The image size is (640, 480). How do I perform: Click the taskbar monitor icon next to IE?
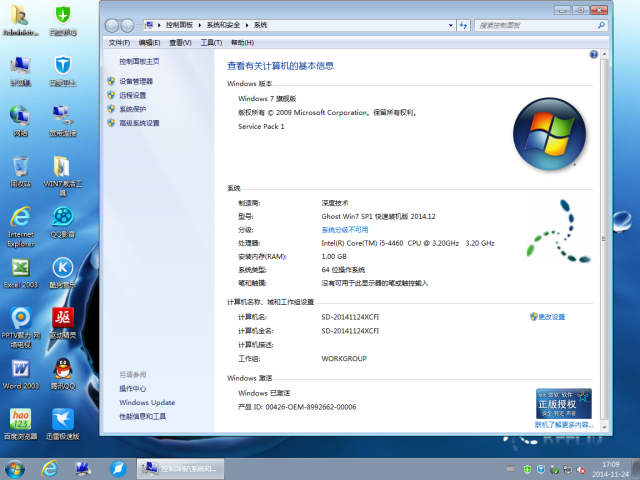click(x=83, y=469)
